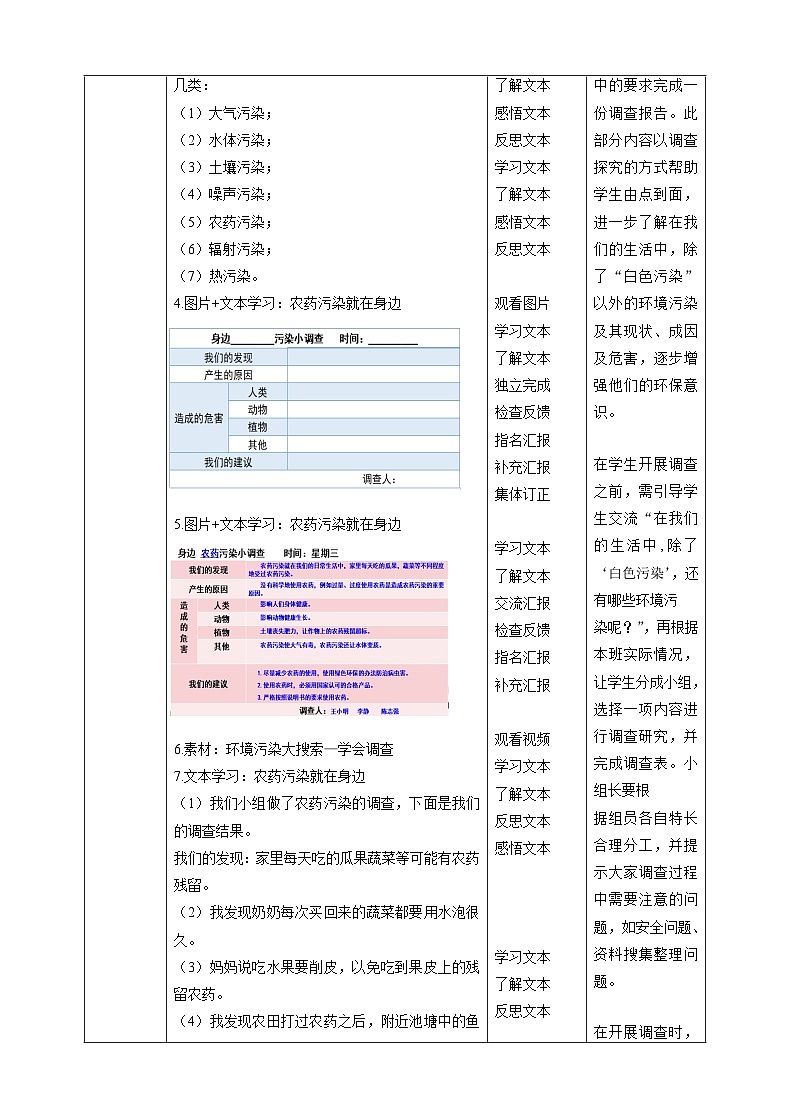Image resolution: width=790 pixels, height=1119 pixels.
Task: Click the line '(3)土壤污染;'
Action: pyautogui.click(x=223, y=168)
